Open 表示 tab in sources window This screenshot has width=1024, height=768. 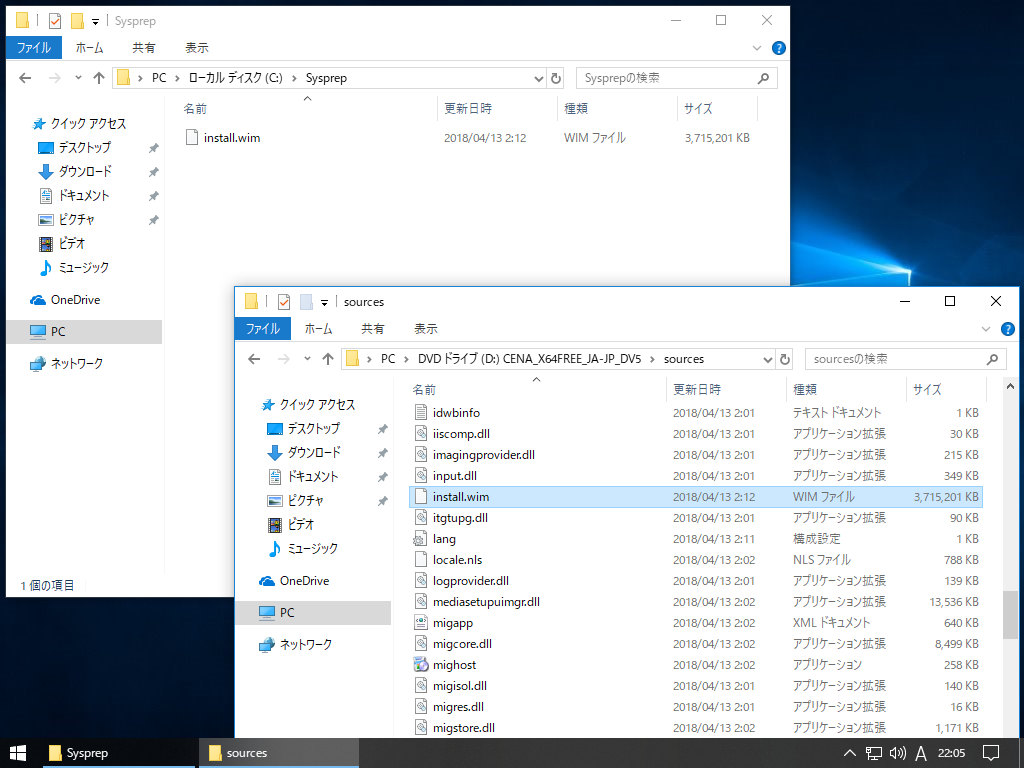pos(426,328)
